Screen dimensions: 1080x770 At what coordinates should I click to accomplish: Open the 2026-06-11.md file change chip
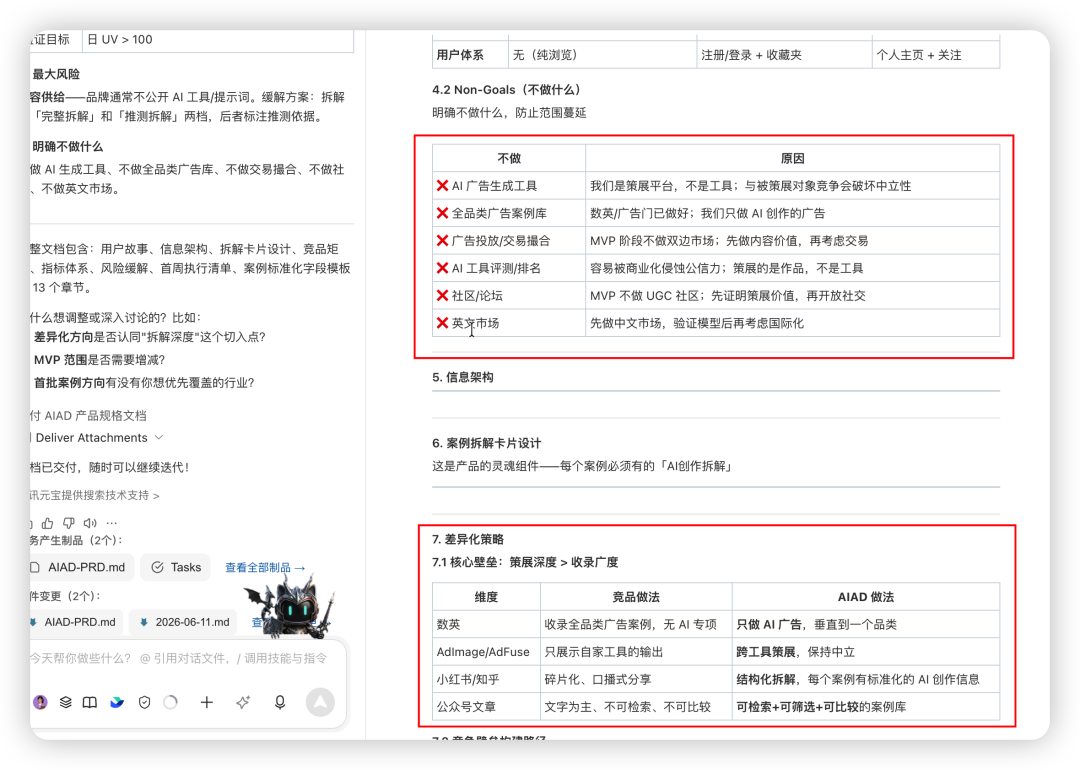click(x=184, y=622)
